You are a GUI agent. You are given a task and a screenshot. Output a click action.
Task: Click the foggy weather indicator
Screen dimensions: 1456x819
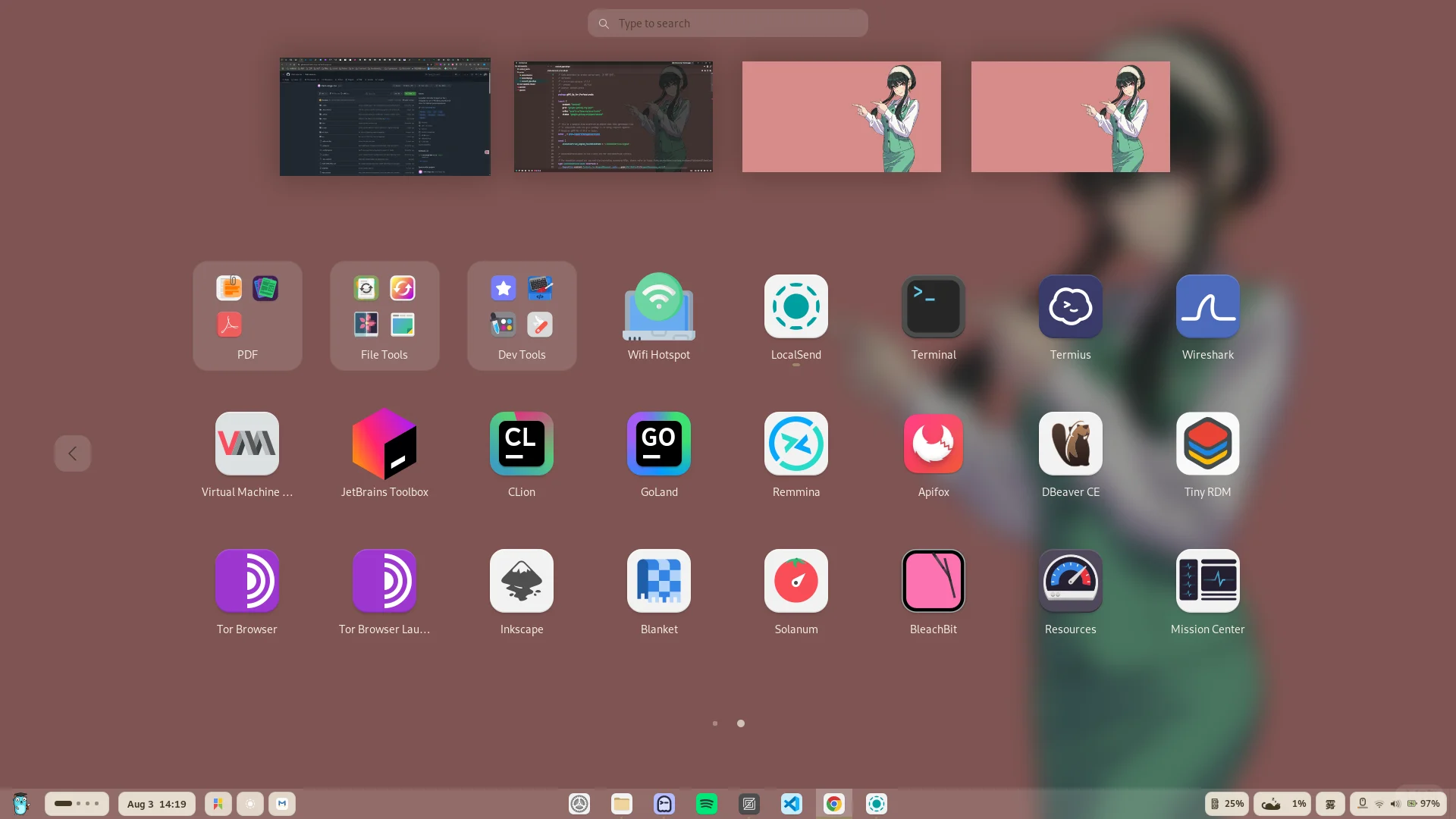pyautogui.click(x=1329, y=803)
